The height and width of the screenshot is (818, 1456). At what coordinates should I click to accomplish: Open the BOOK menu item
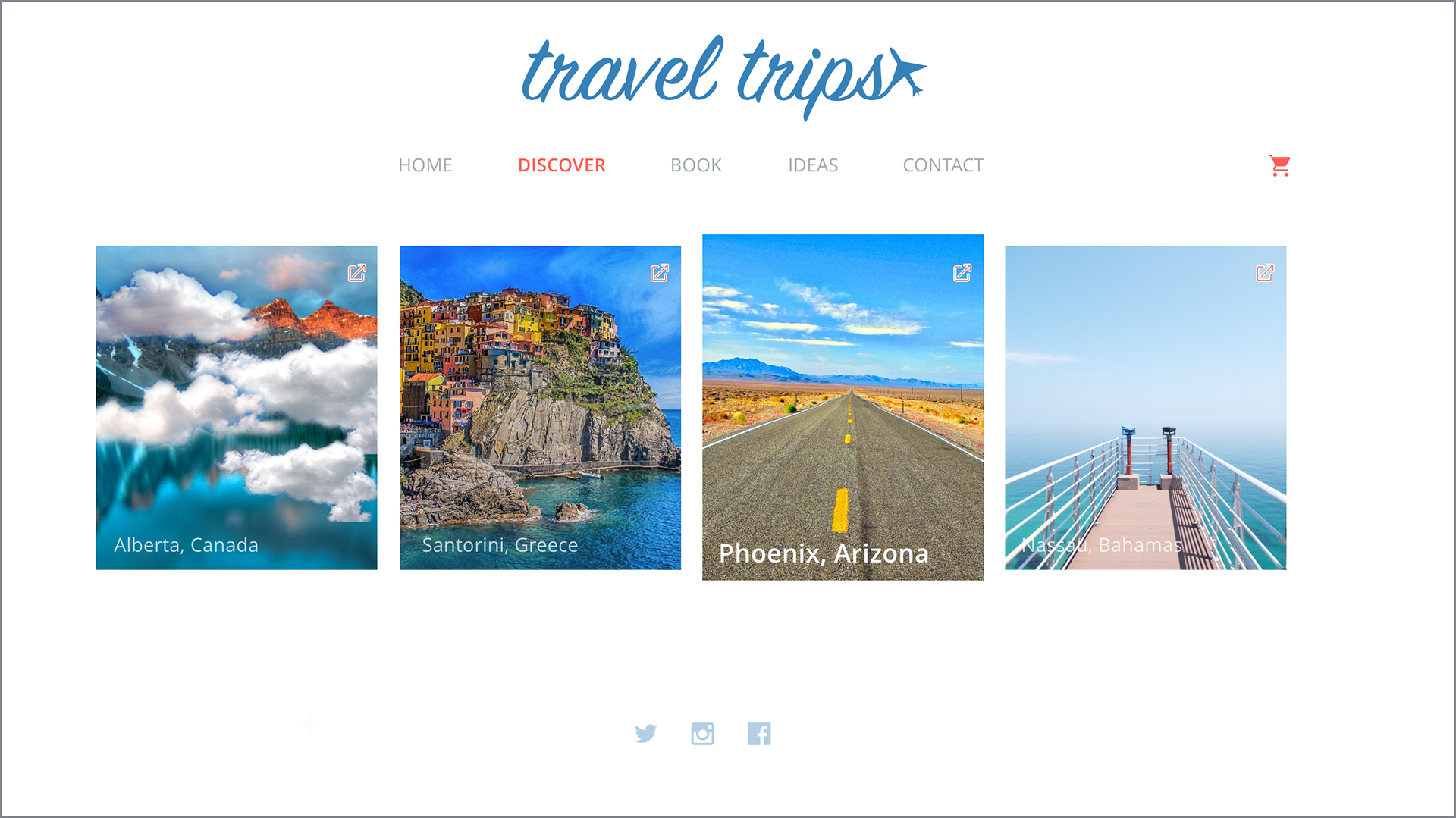click(x=696, y=165)
